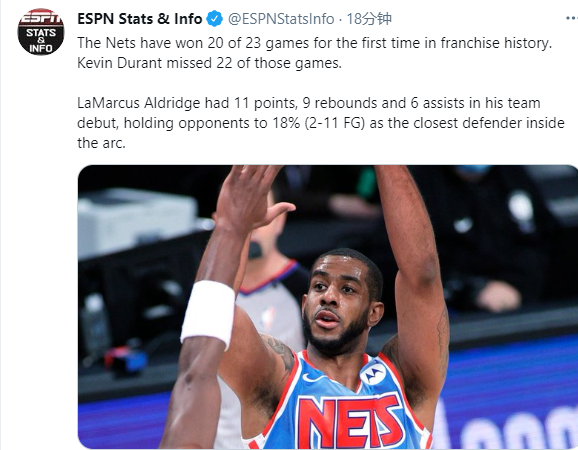Click the 18分钟 timestamp
578x450 pixels.
pyautogui.click(x=369, y=19)
